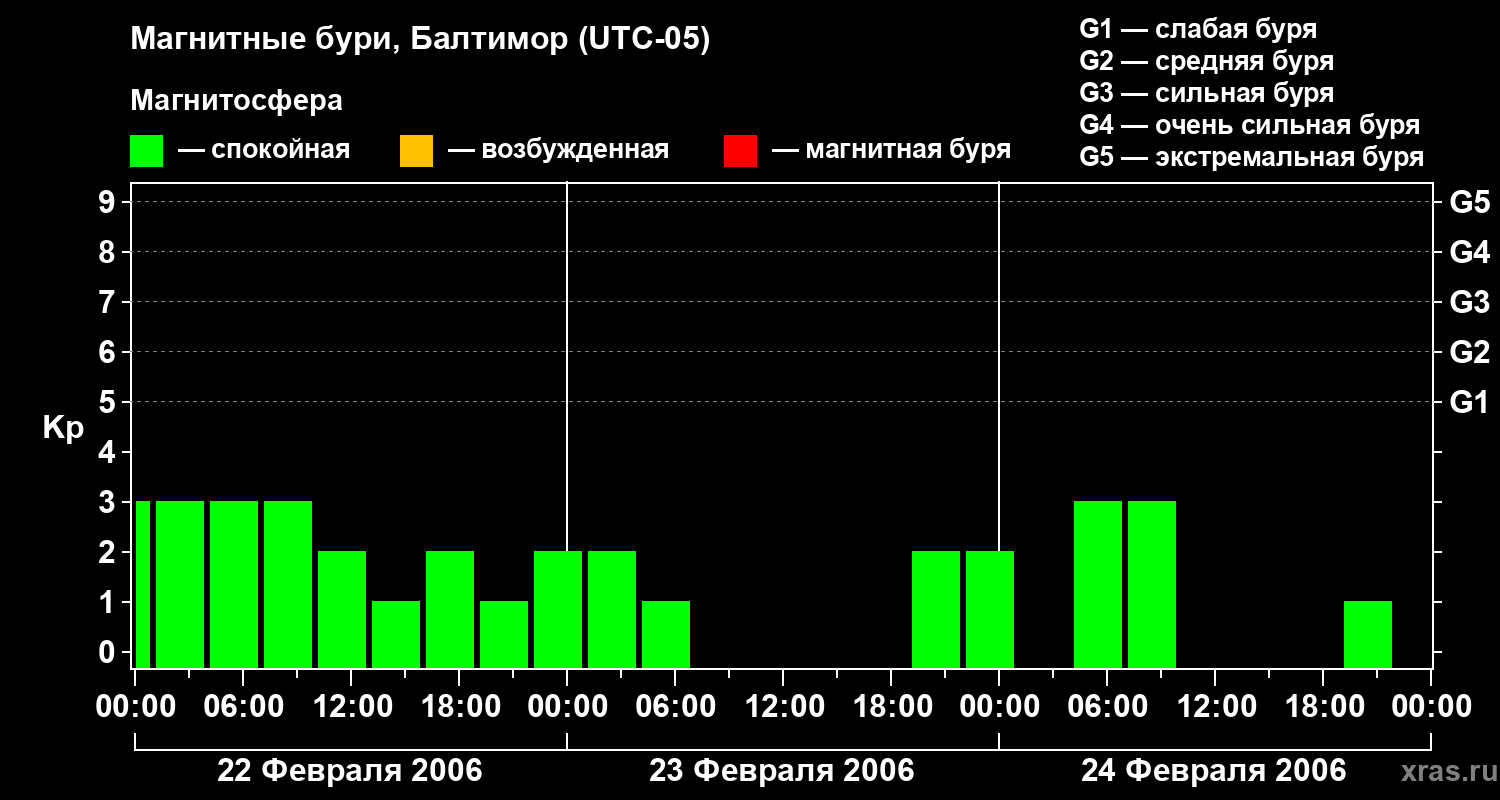Click the G3 label on the right axis
Viewport: 1500px width, 800px height.
pos(1470,302)
